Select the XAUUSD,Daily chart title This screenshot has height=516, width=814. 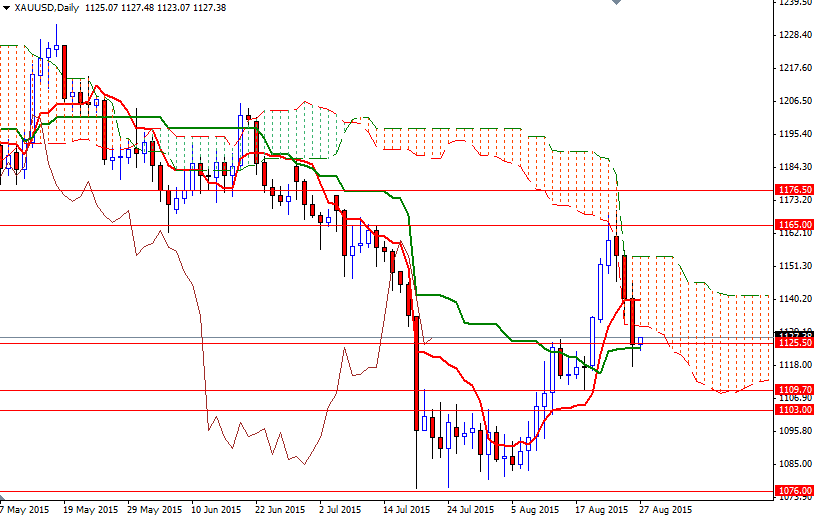tap(47, 8)
